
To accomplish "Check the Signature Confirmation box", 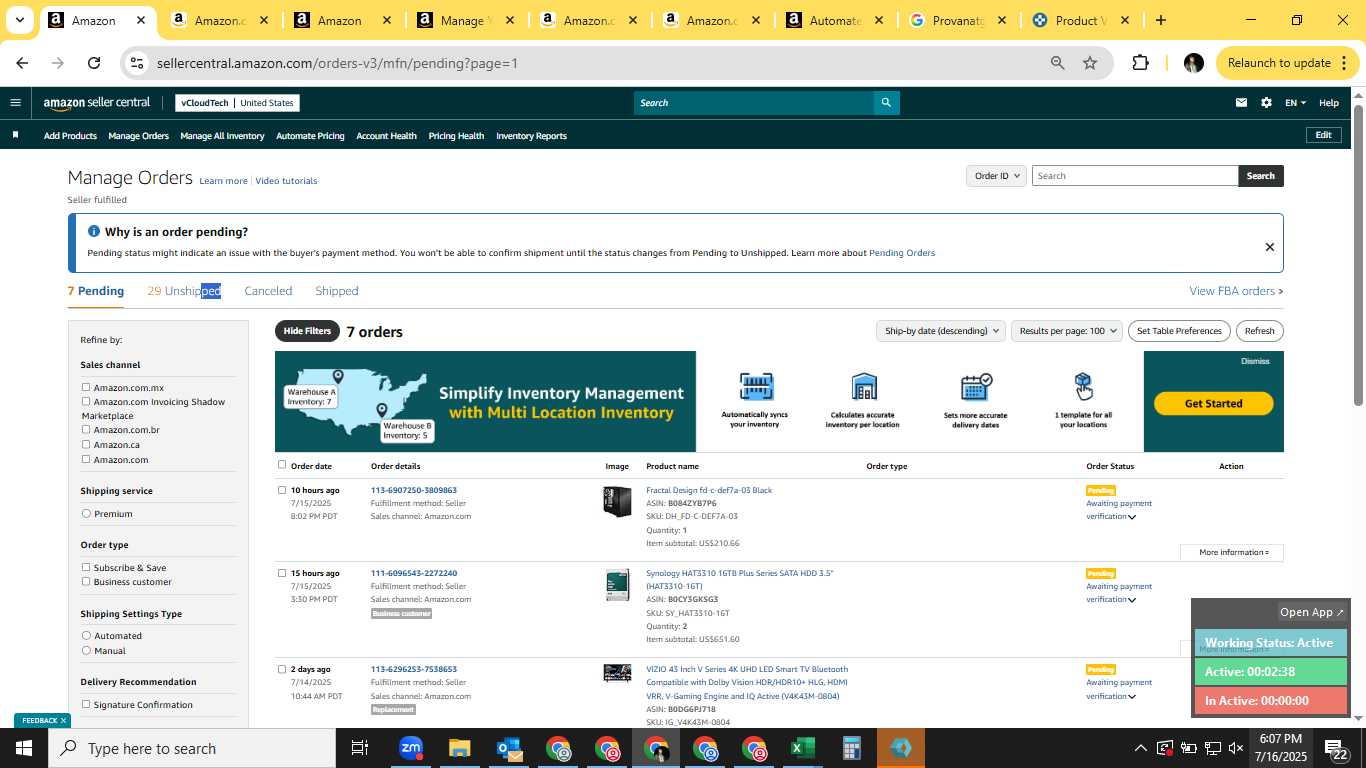I will [x=86, y=704].
